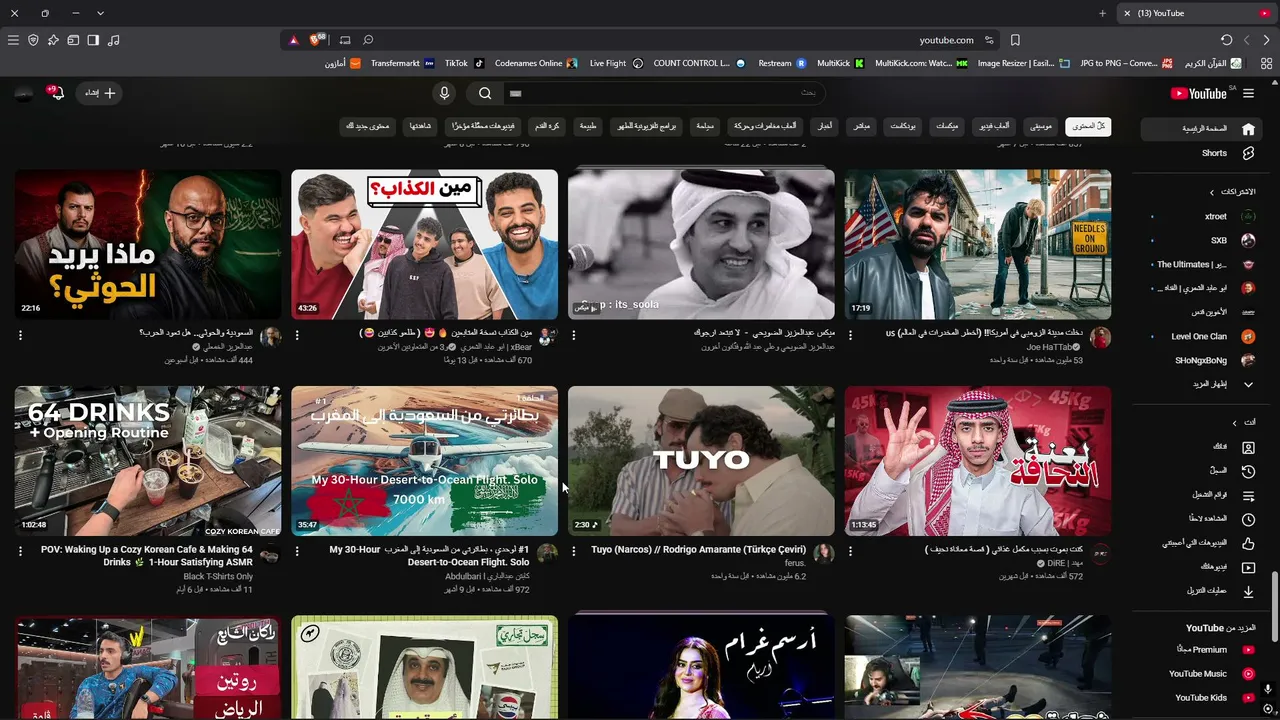
Task: Click the Black T-Shirts Only channel name
Action: click(x=218, y=577)
